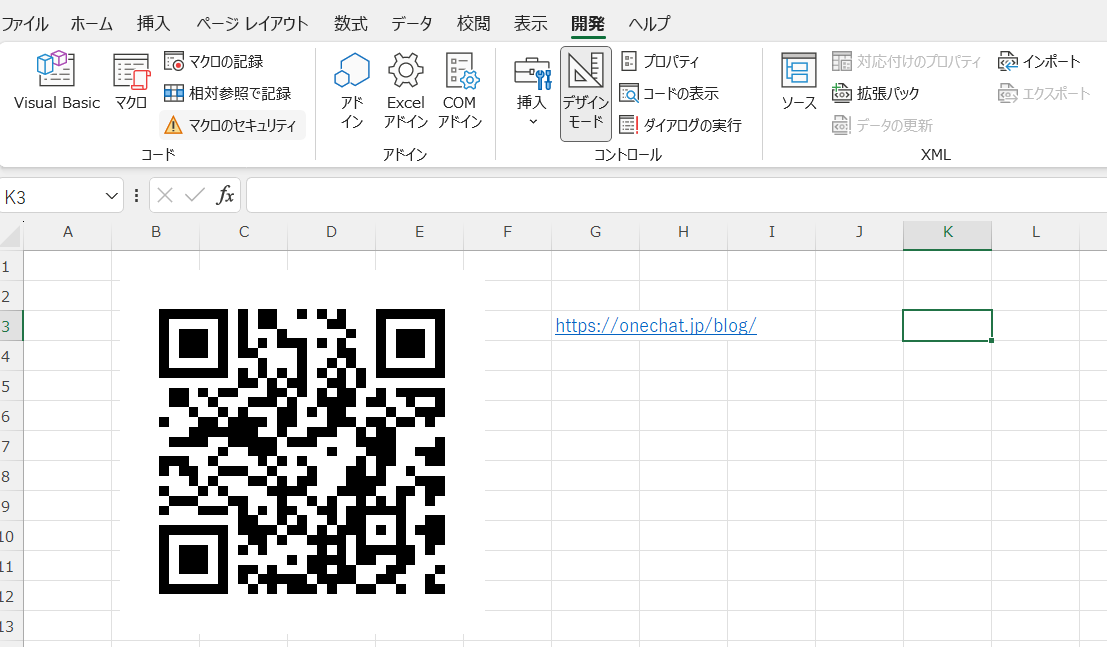
Task: Toggle デザイン モード off
Action: (585, 94)
